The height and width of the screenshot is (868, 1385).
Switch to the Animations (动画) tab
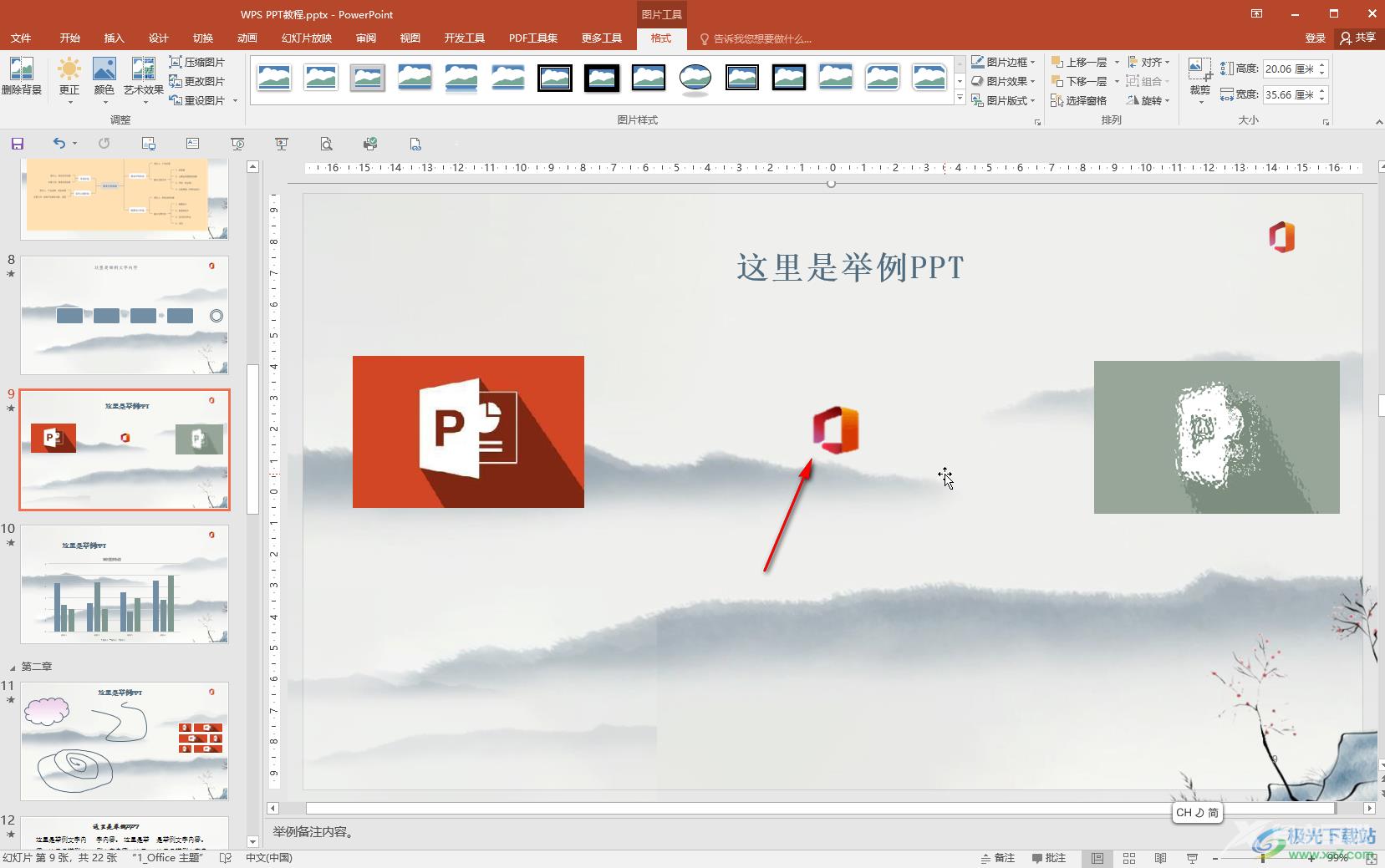click(x=247, y=38)
